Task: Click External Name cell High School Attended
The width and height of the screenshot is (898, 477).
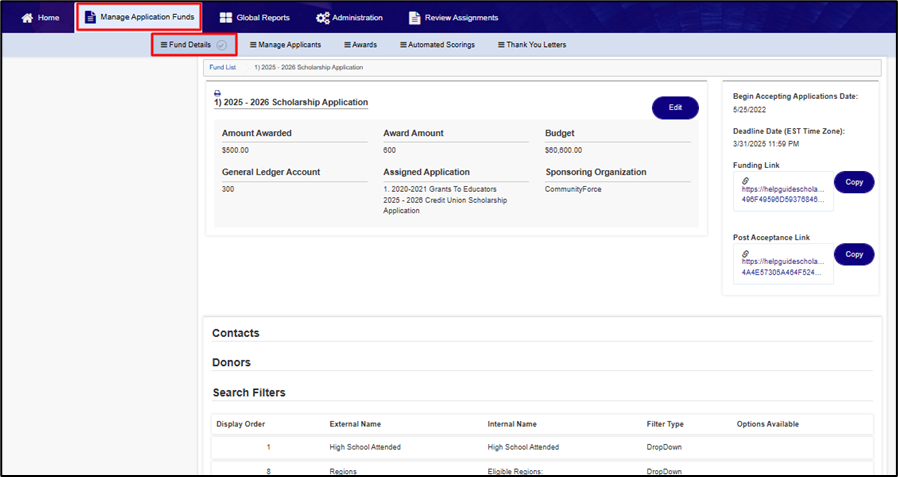Action: click(365, 447)
